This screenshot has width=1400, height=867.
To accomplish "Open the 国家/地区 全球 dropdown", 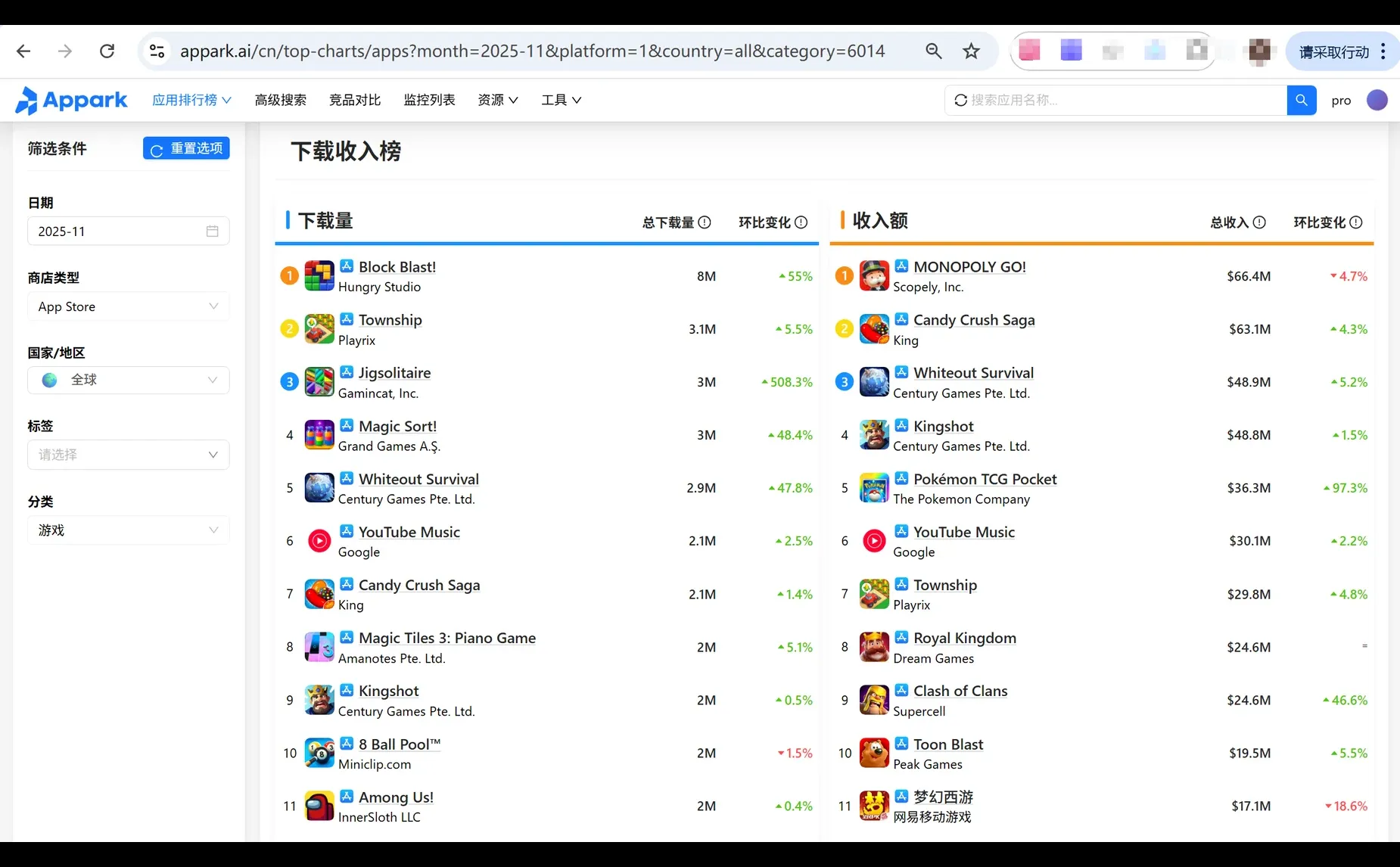I will point(129,380).
